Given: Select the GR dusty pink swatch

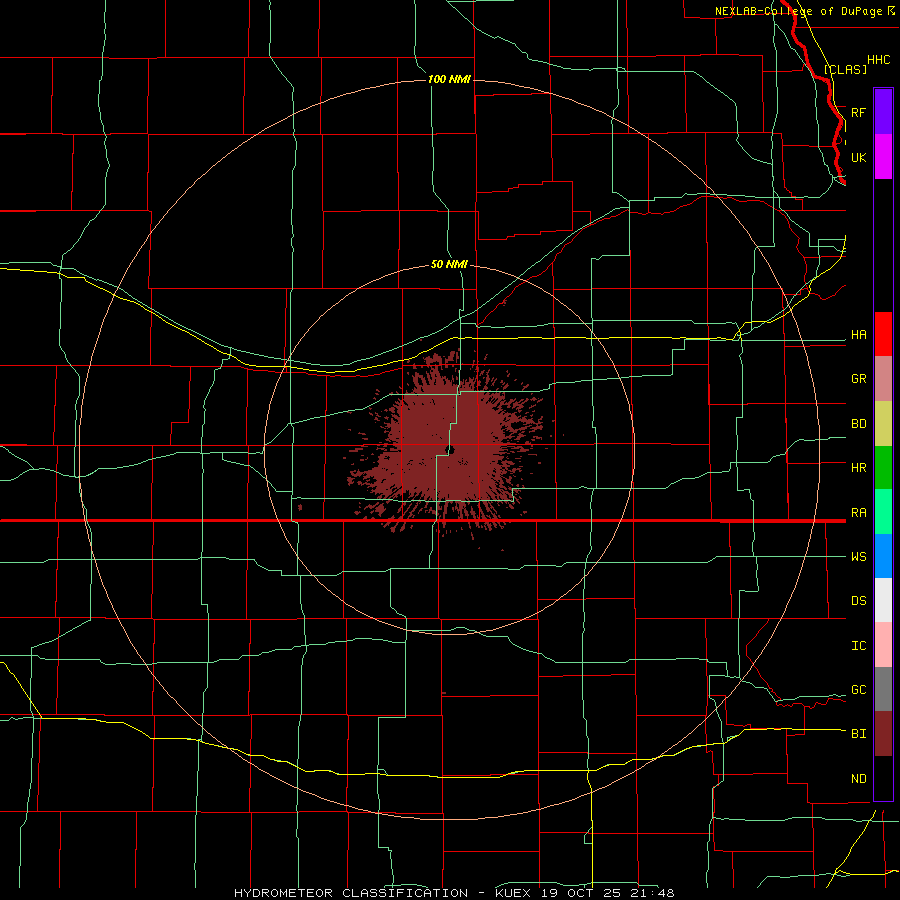Looking at the screenshot, I should pos(883,378).
